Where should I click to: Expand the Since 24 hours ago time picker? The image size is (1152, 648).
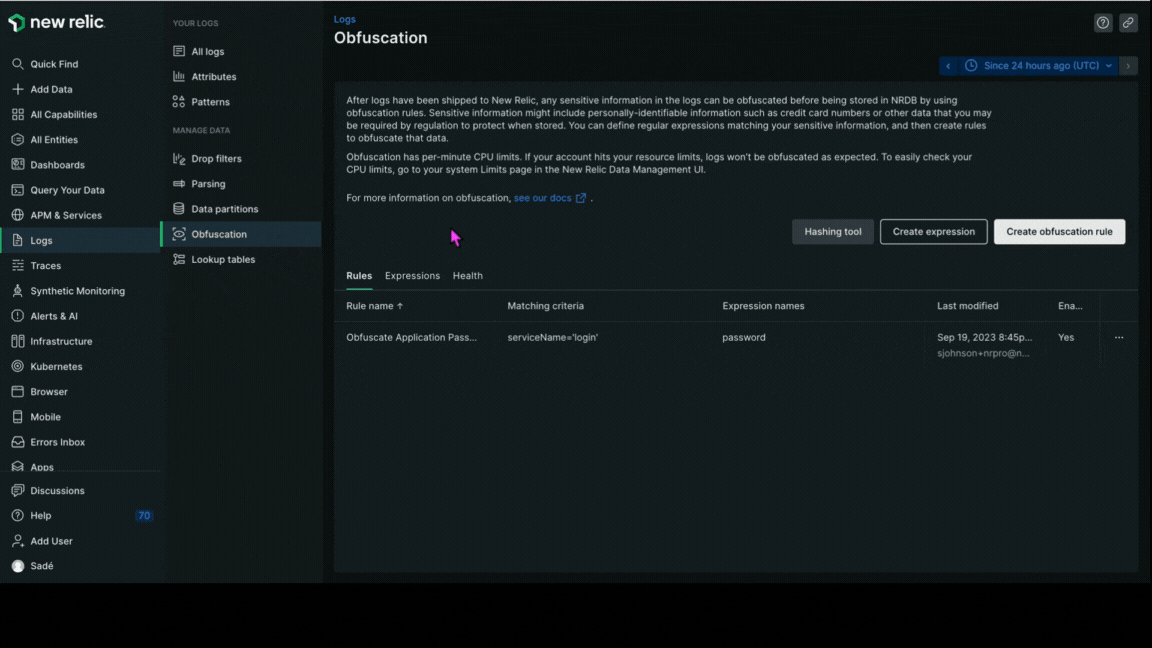(1038, 66)
